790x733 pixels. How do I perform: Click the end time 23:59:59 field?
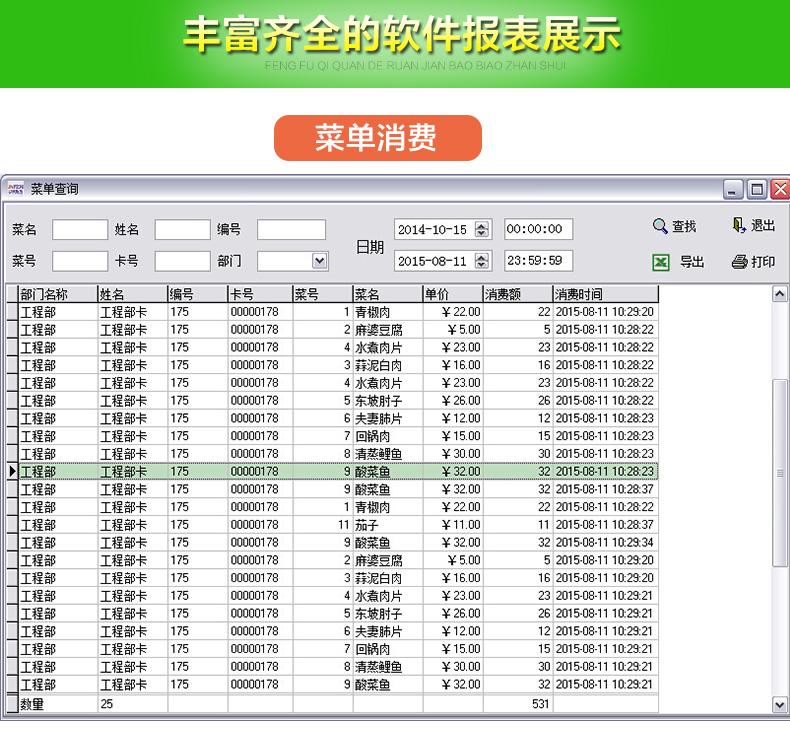[538, 261]
